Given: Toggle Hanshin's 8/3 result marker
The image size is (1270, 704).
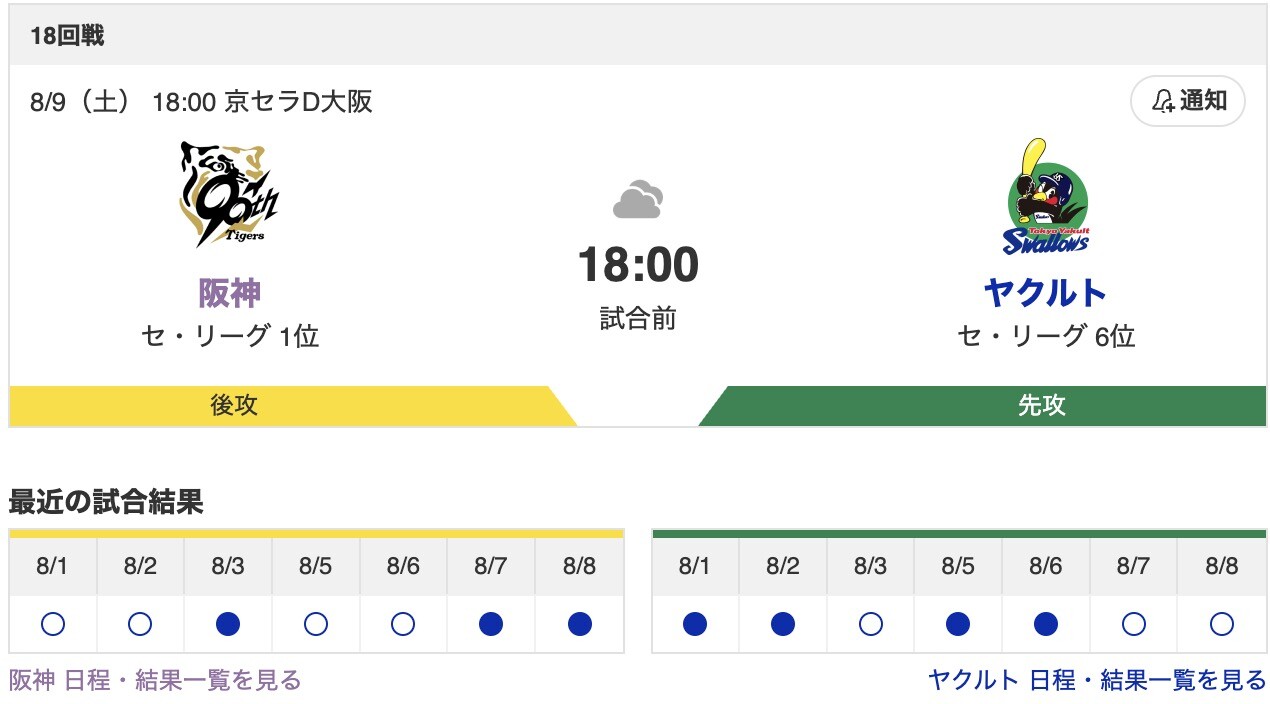Looking at the screenshot, I should click(228, 625).
